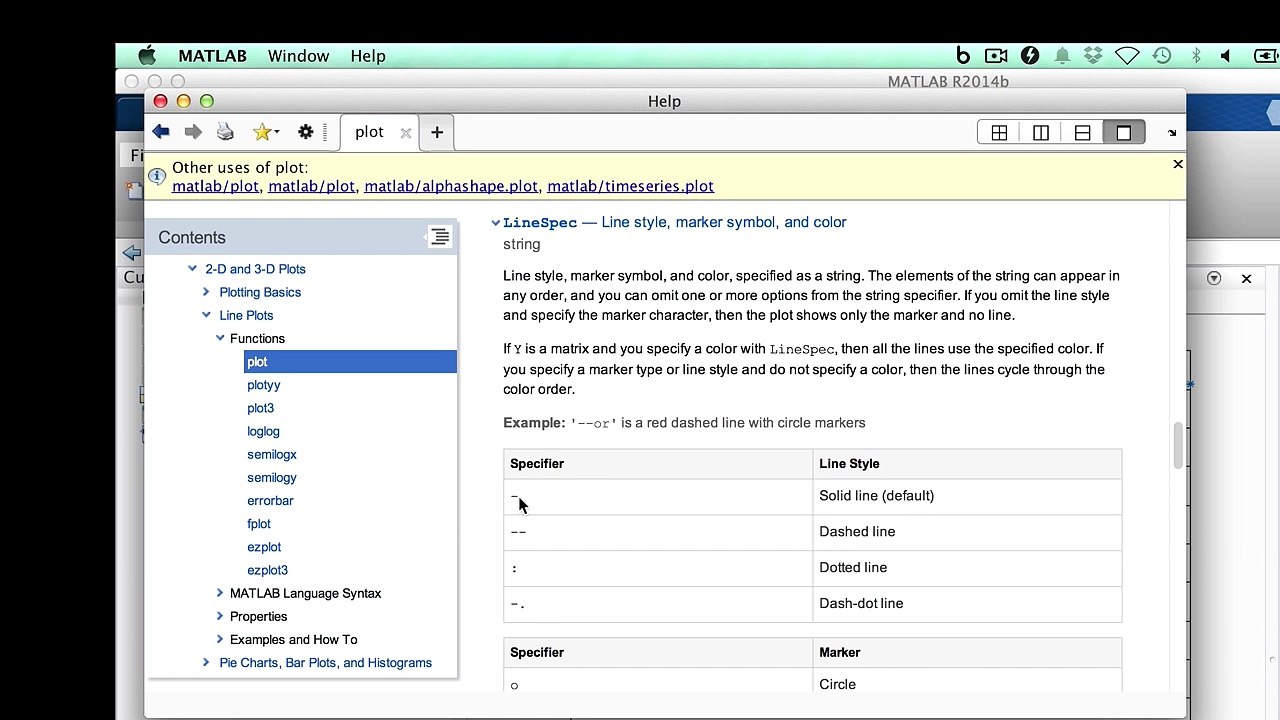Open Plotting Basics topic
Image resolution: width=1280 pixels, height=720 pixels.
[260, 292]
